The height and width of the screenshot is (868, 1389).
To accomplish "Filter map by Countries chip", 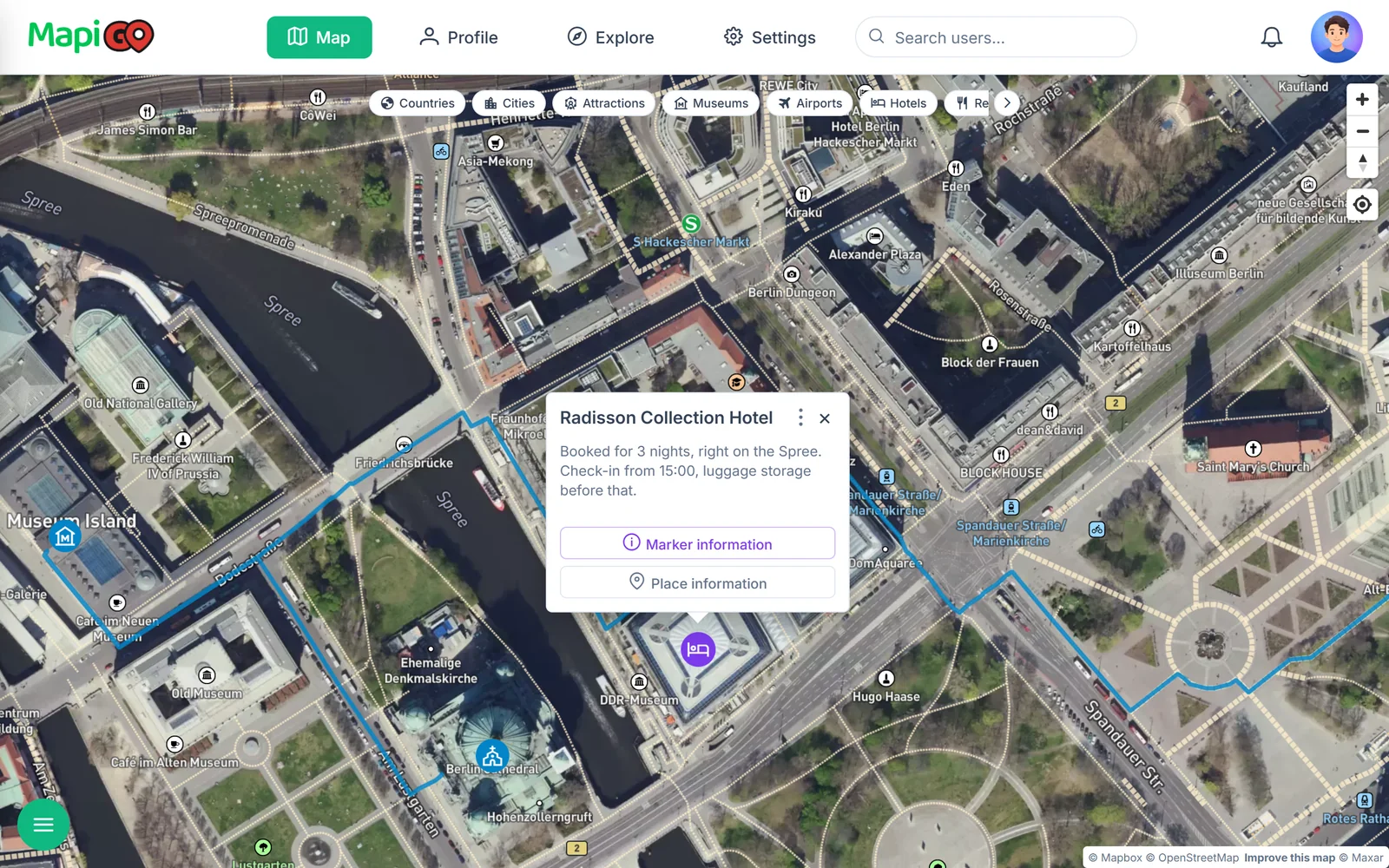I will point(418,103).
